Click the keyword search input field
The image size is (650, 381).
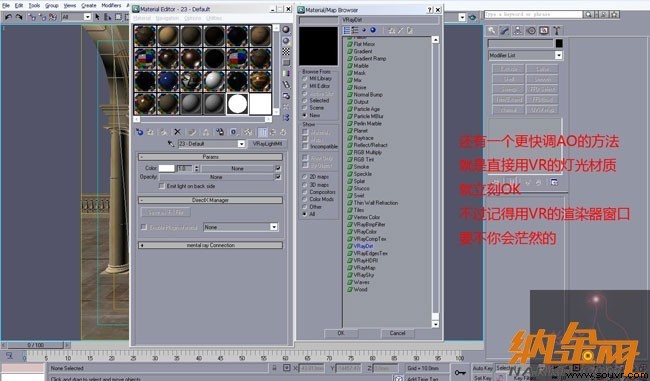[x=533, y=15]
